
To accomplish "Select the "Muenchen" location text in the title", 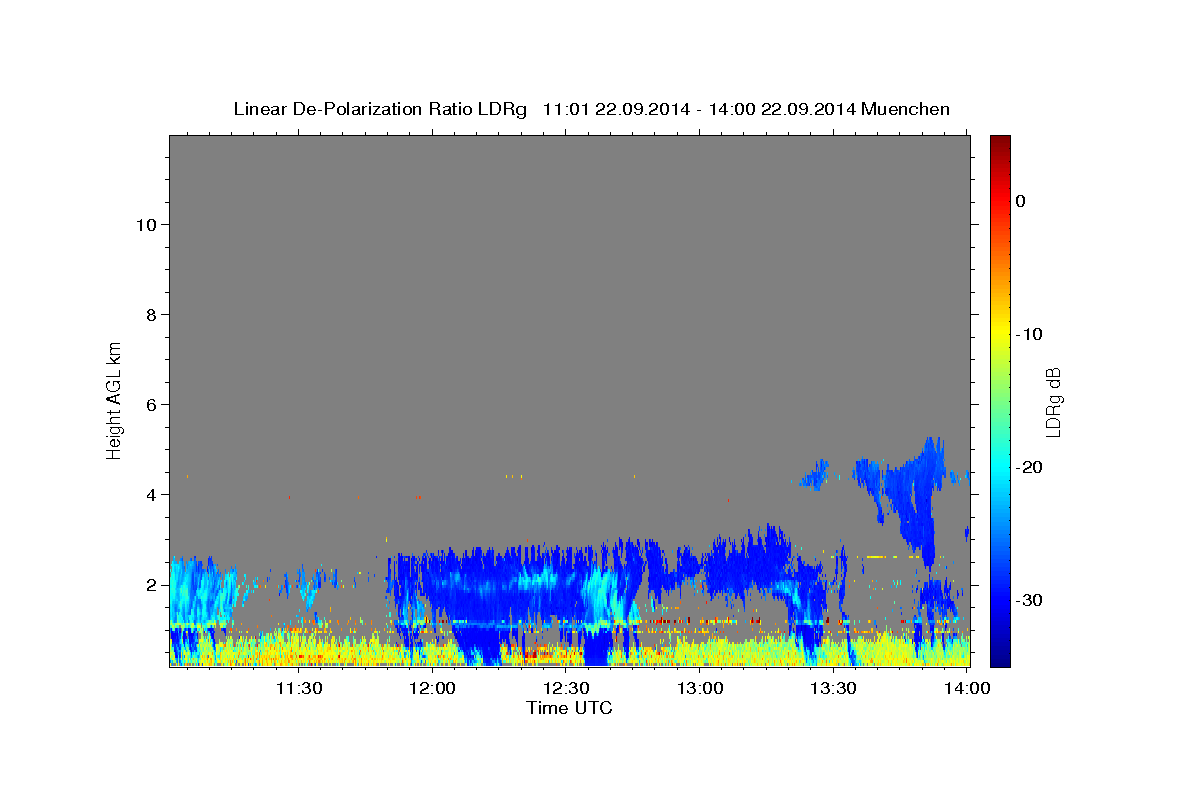I will [x=905, y=109].
